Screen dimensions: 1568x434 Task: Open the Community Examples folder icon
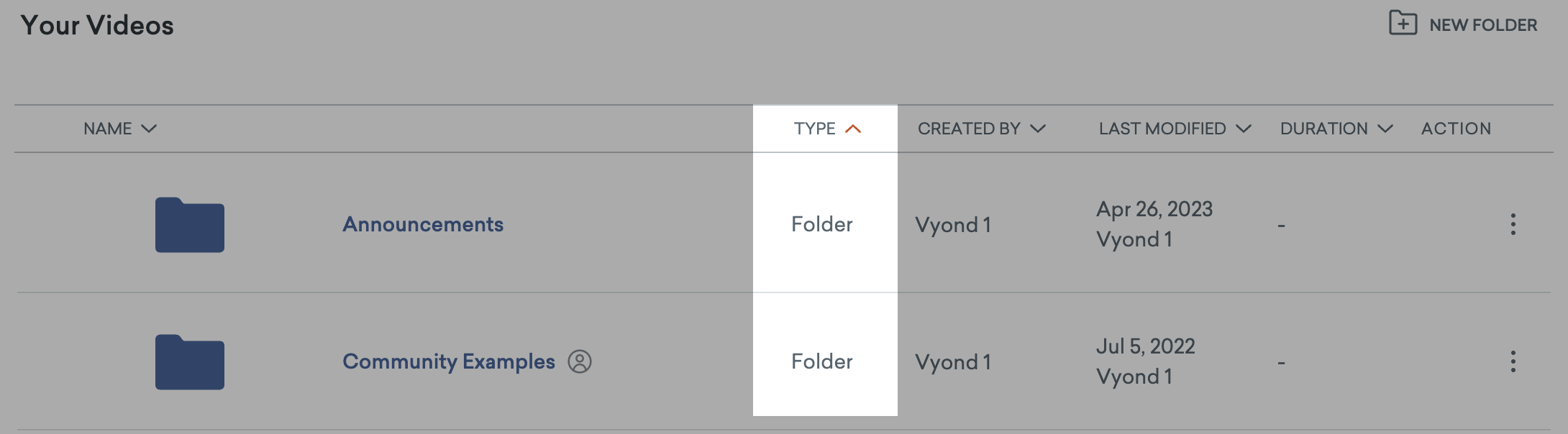pyautogui.click(x=190, y=362)
